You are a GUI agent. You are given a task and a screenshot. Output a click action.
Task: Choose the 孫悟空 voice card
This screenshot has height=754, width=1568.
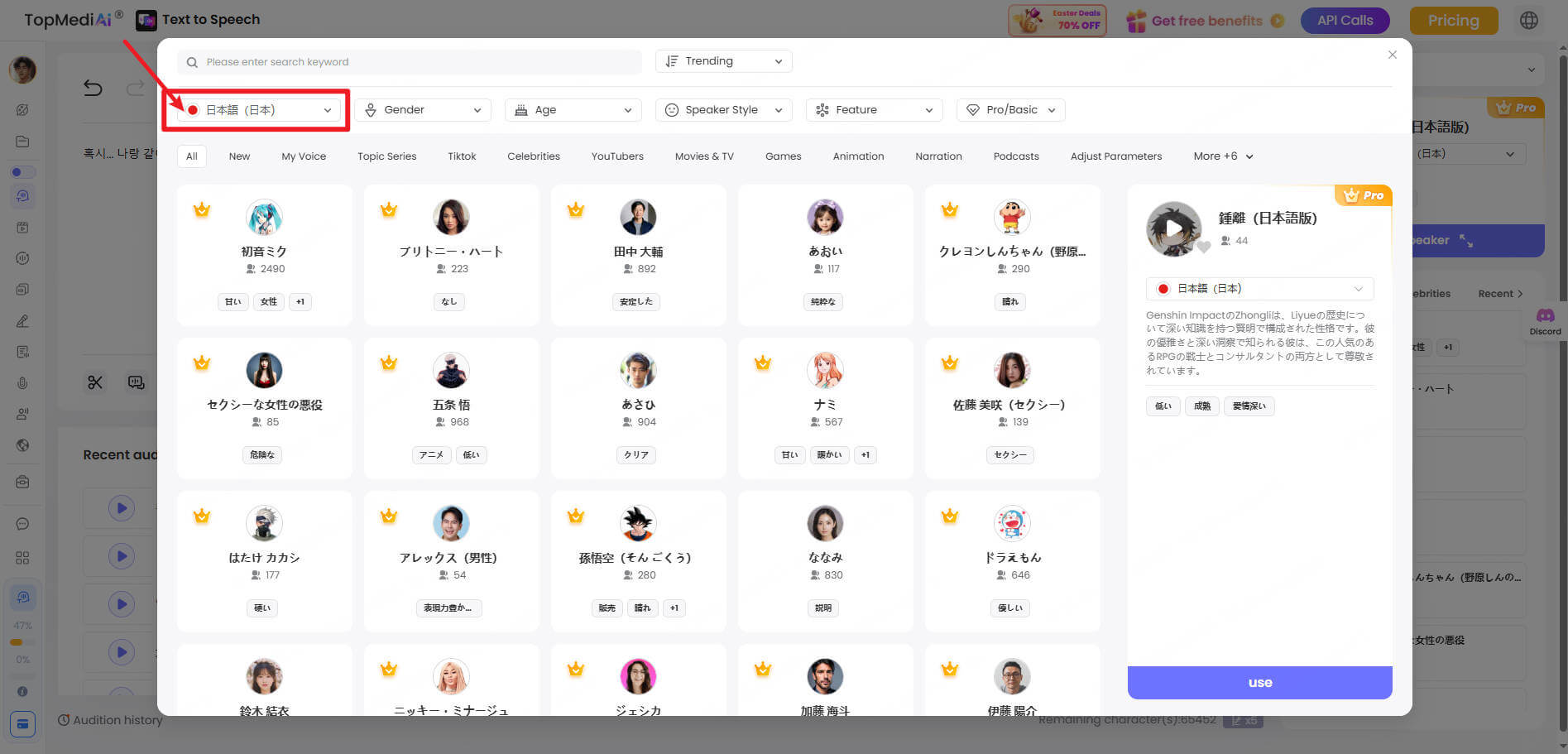639,562
